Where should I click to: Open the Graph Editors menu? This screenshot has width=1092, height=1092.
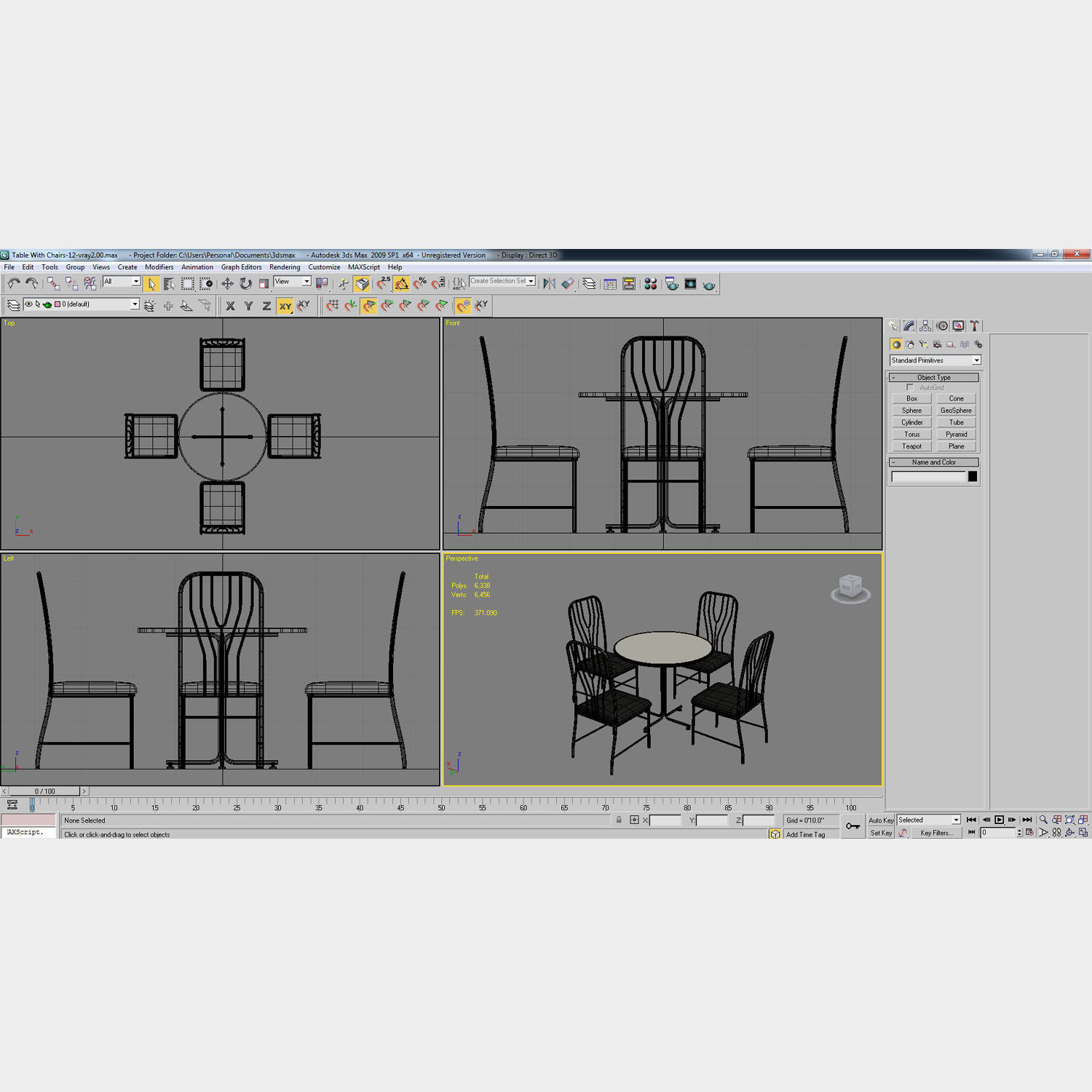[x=241, y=267]
